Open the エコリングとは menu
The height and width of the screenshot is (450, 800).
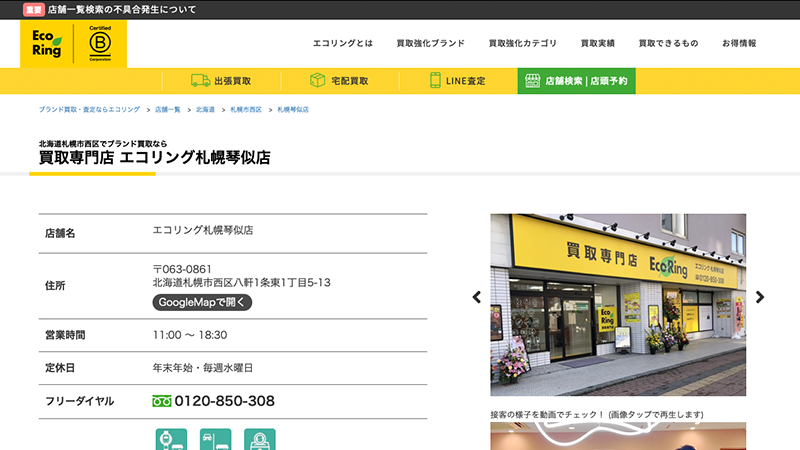pyautogui.click(x=343, y=44)
